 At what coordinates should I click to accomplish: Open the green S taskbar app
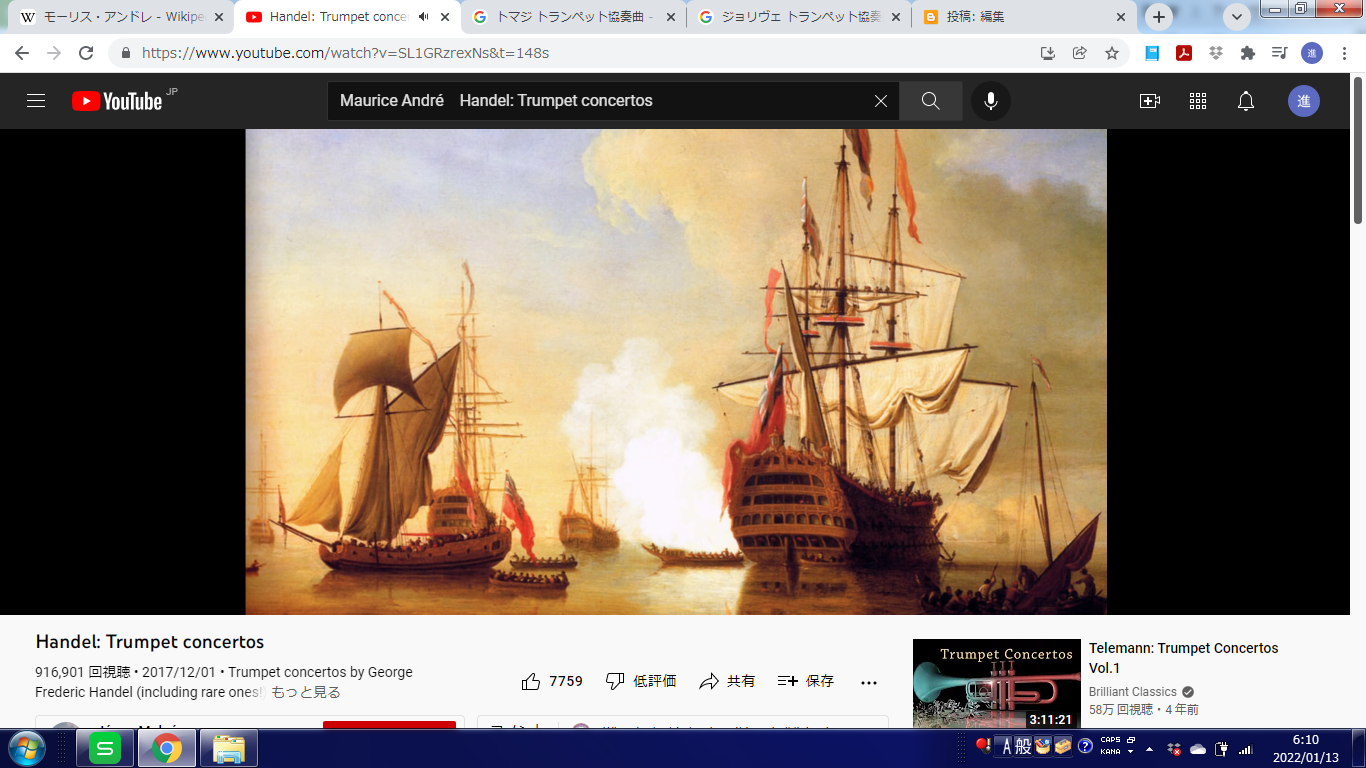point(105,748)
